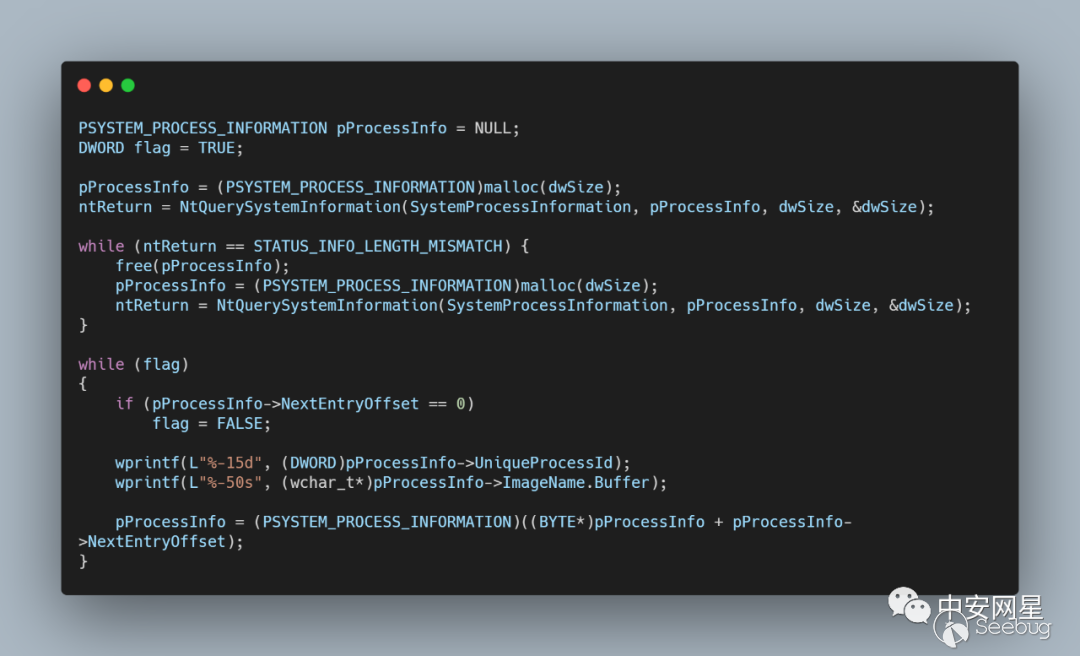
Task: Click the "flag = FALSE" statement
Action: pyautogui.click(x=211, y=423)
